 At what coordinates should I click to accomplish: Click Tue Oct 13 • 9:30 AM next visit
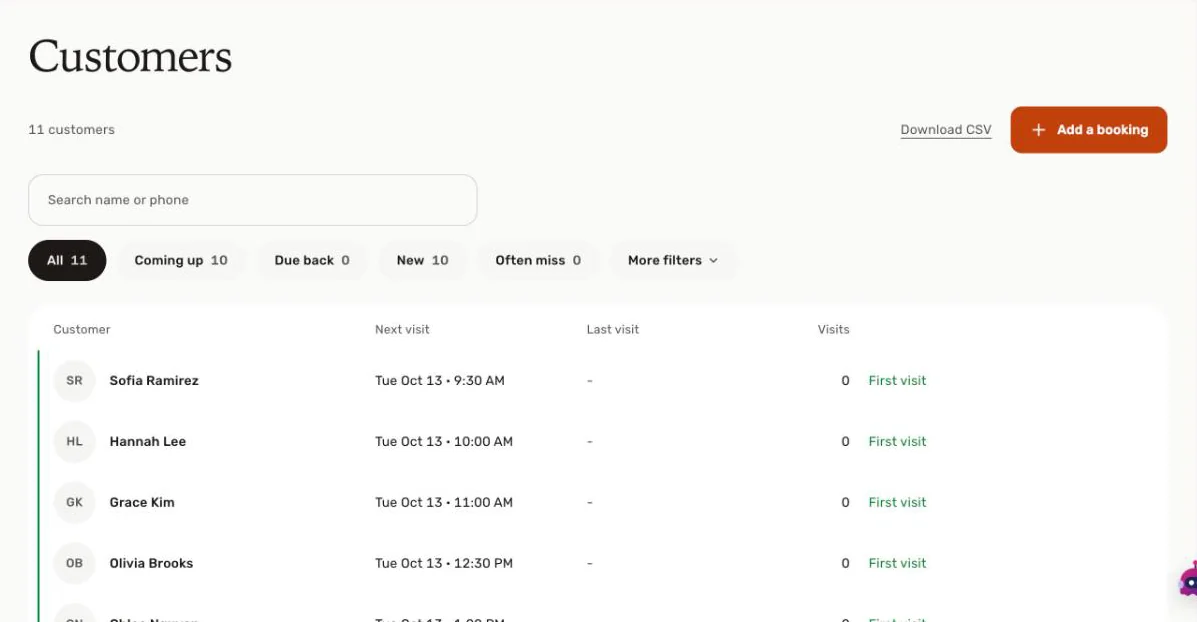click(440, 380)
